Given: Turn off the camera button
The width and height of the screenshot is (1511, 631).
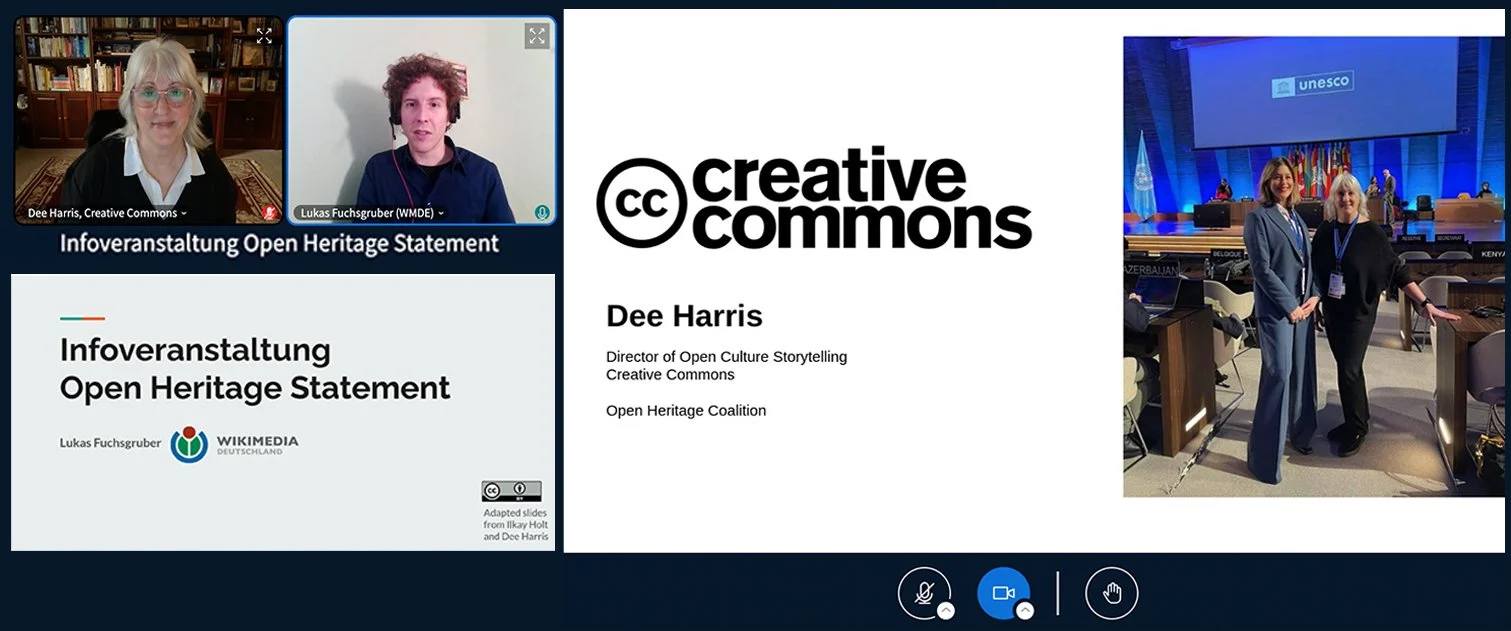Looking at the screenshot, I should tap(1003, 593).
